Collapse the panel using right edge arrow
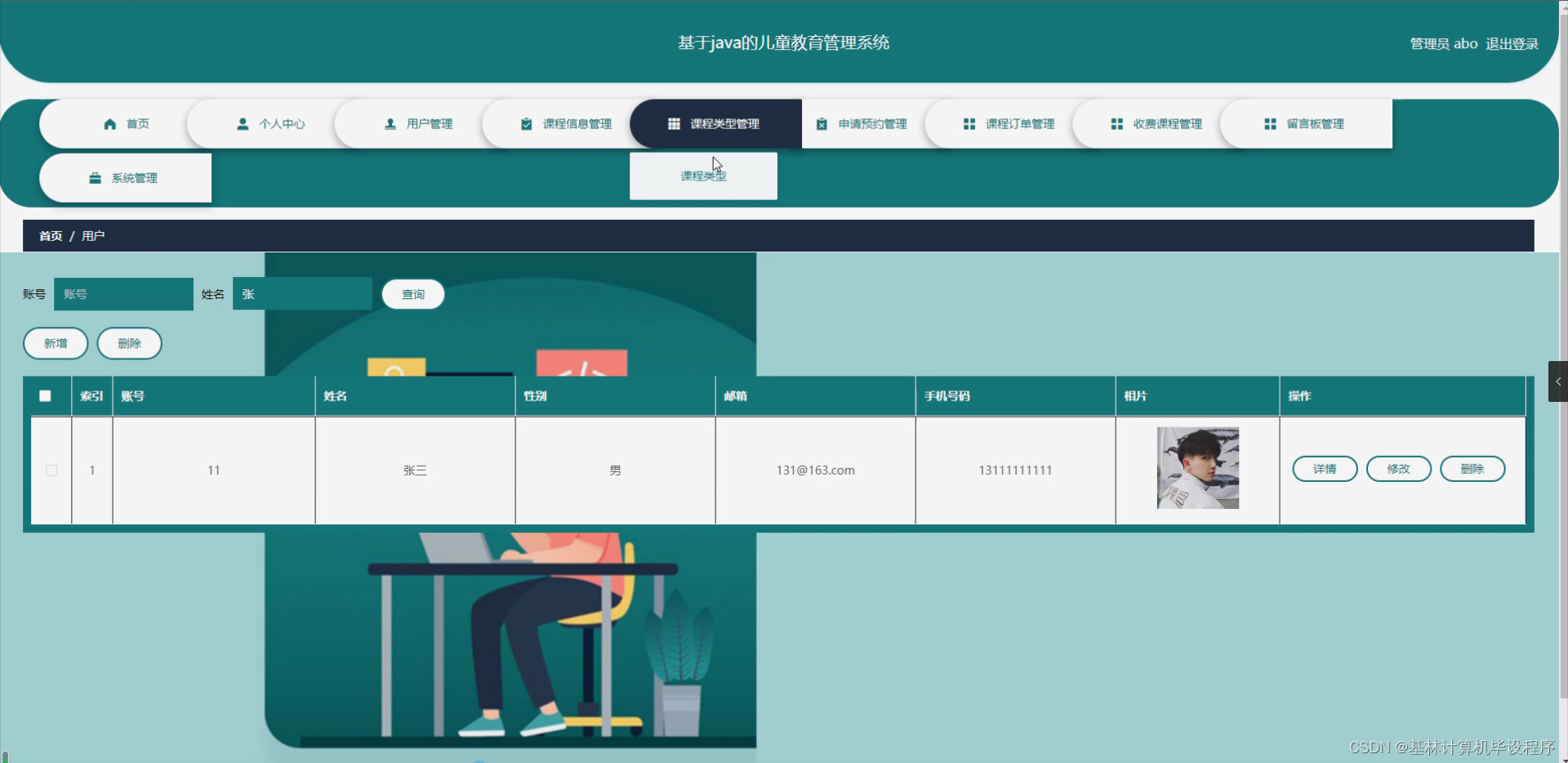Viewport: 1568px width, 763px height. 1558,381
